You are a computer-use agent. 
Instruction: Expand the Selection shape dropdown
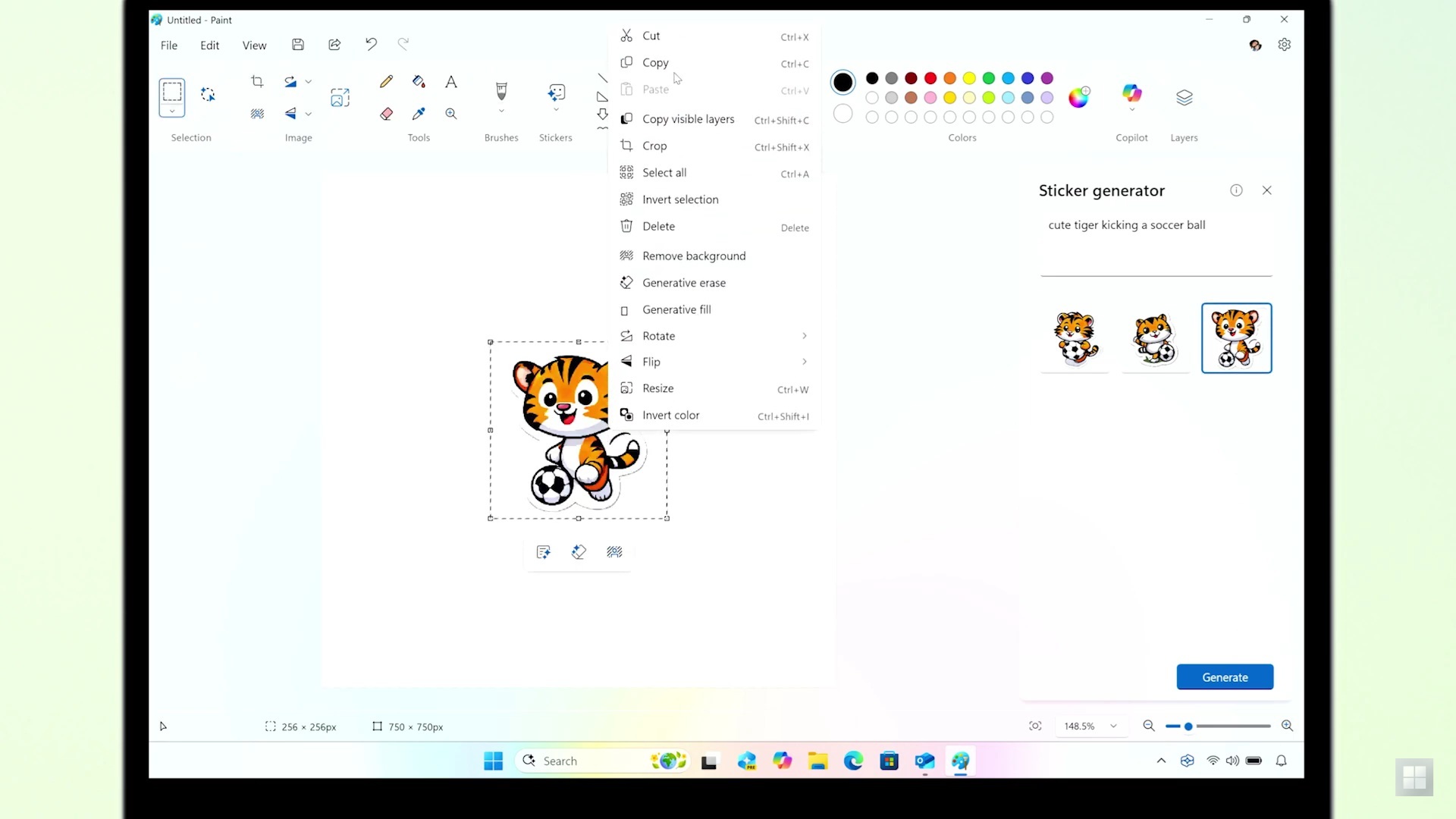[x=172, y=111]
